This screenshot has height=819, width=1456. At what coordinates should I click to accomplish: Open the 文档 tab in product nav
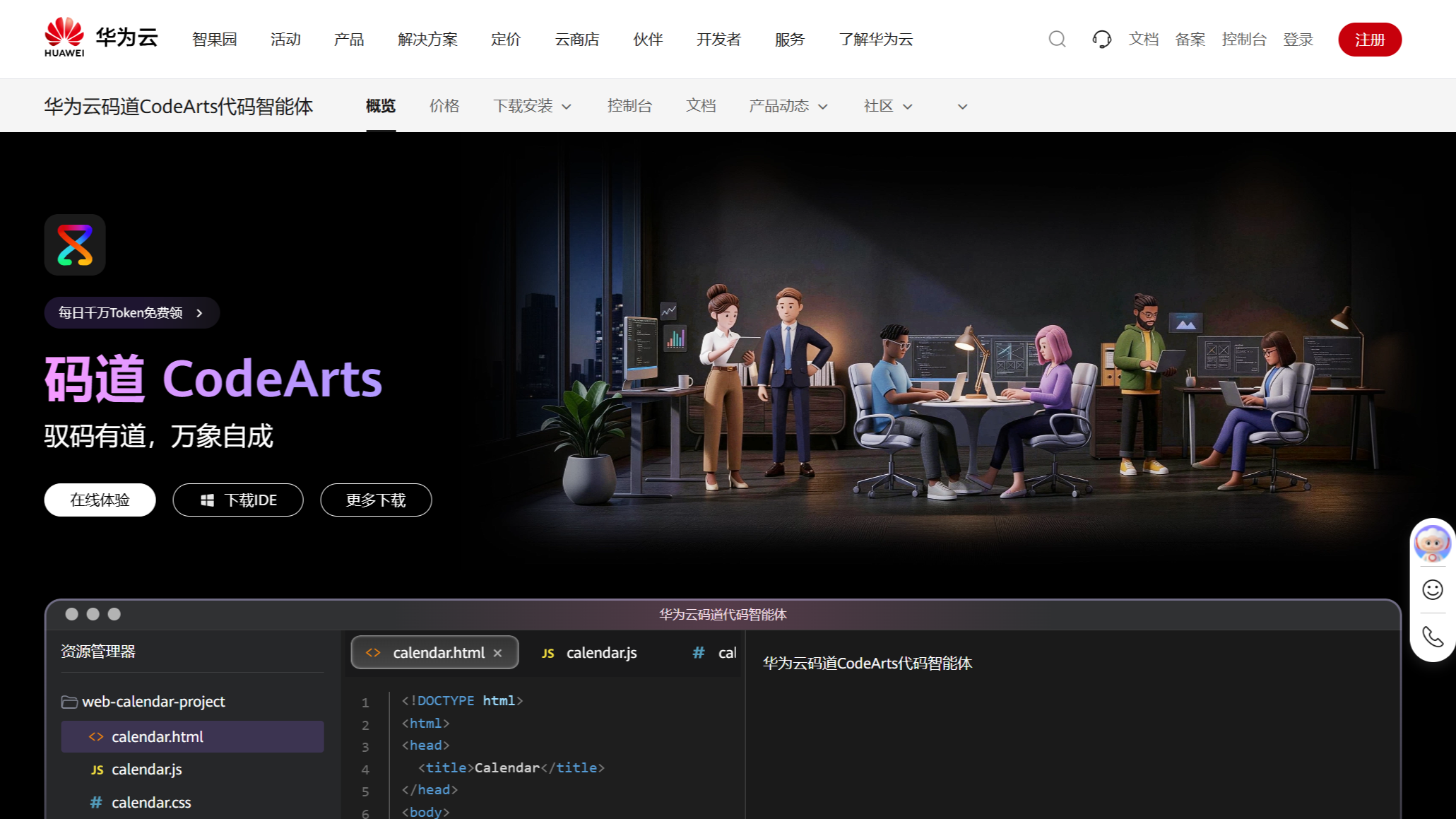701,106
